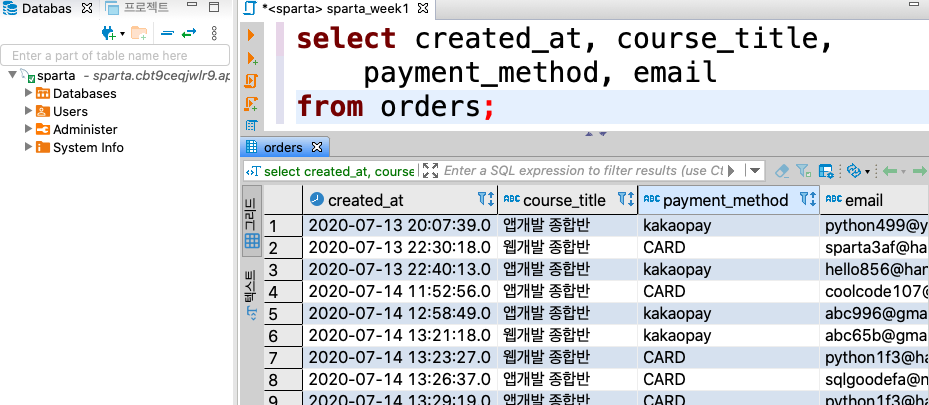This screenshot has height=405, width=929.
Task: Select the sparta_week1 editor tab
Action: pos(335,8)
